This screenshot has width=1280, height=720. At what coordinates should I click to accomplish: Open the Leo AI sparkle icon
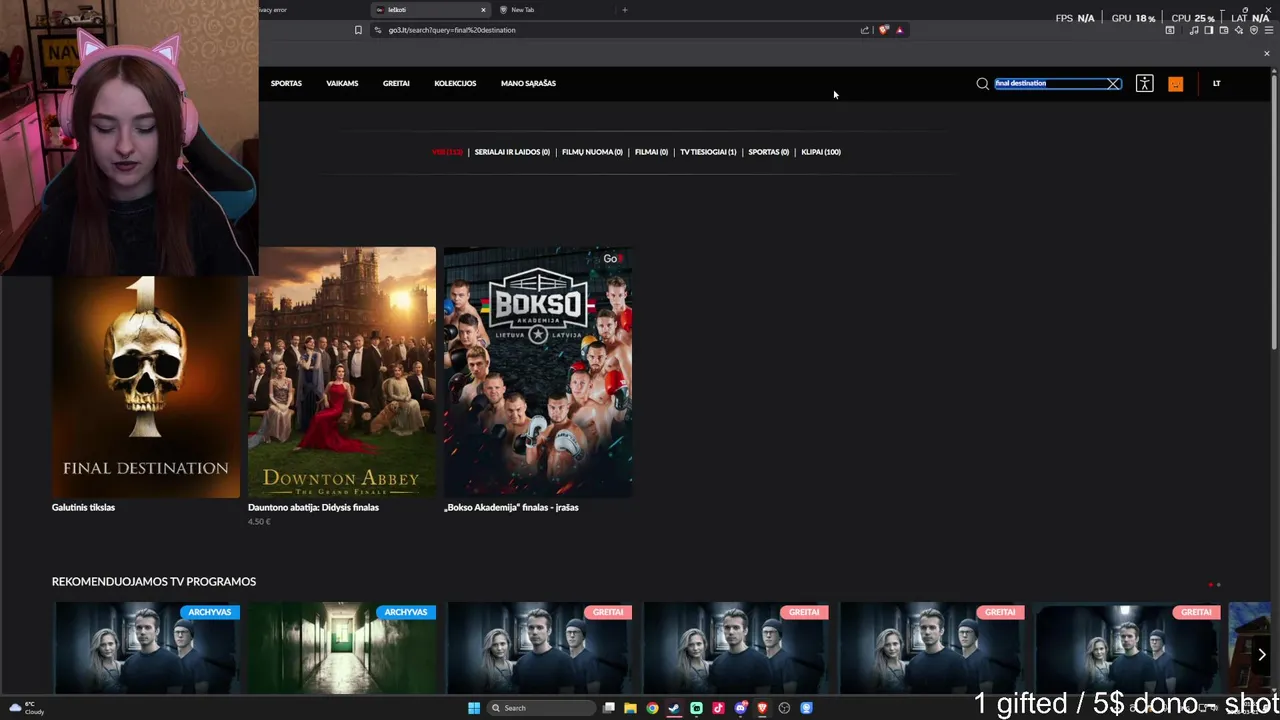click(x=1238, y=30)
